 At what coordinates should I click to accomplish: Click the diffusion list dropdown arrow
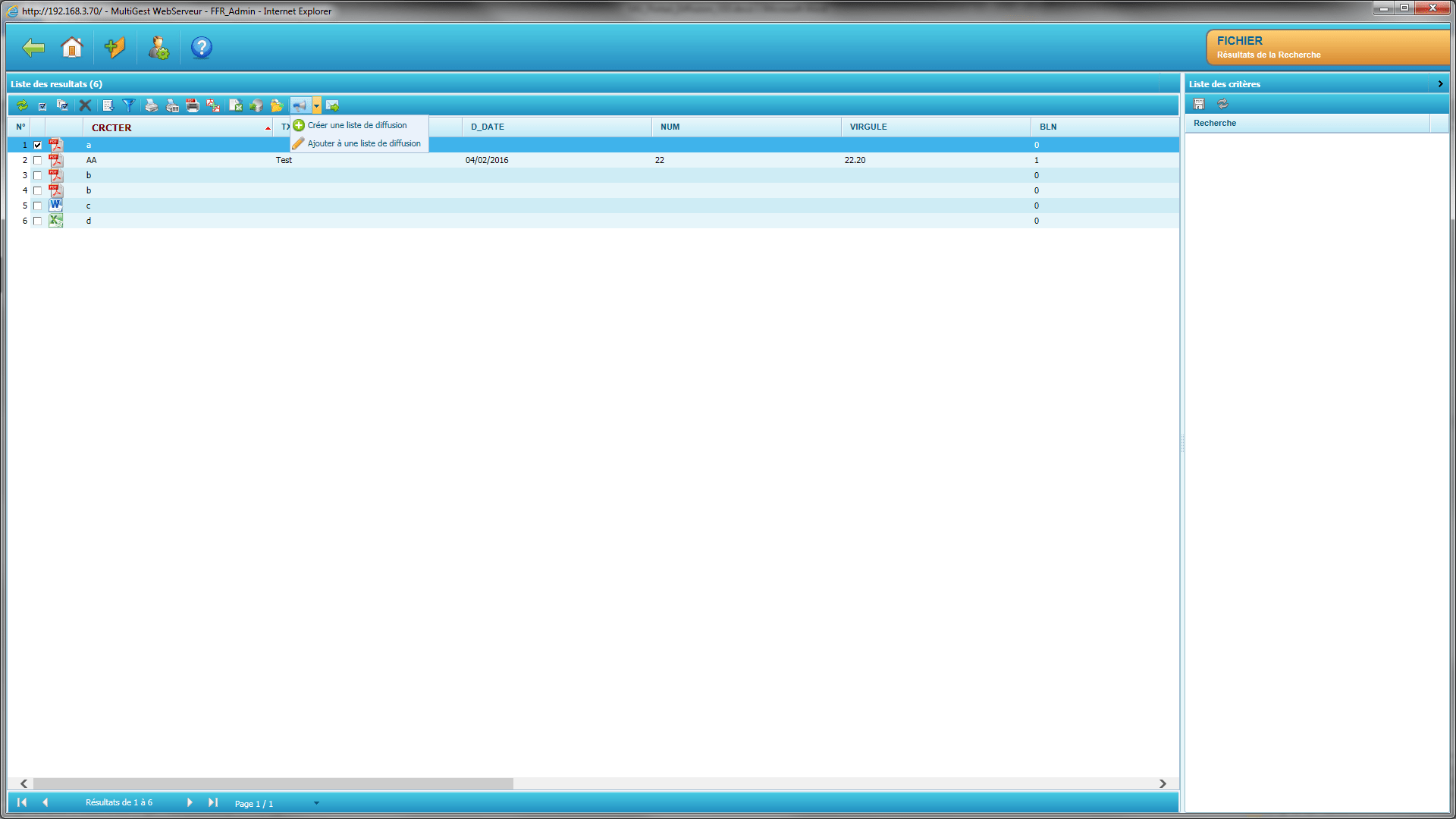pos(317,105)
